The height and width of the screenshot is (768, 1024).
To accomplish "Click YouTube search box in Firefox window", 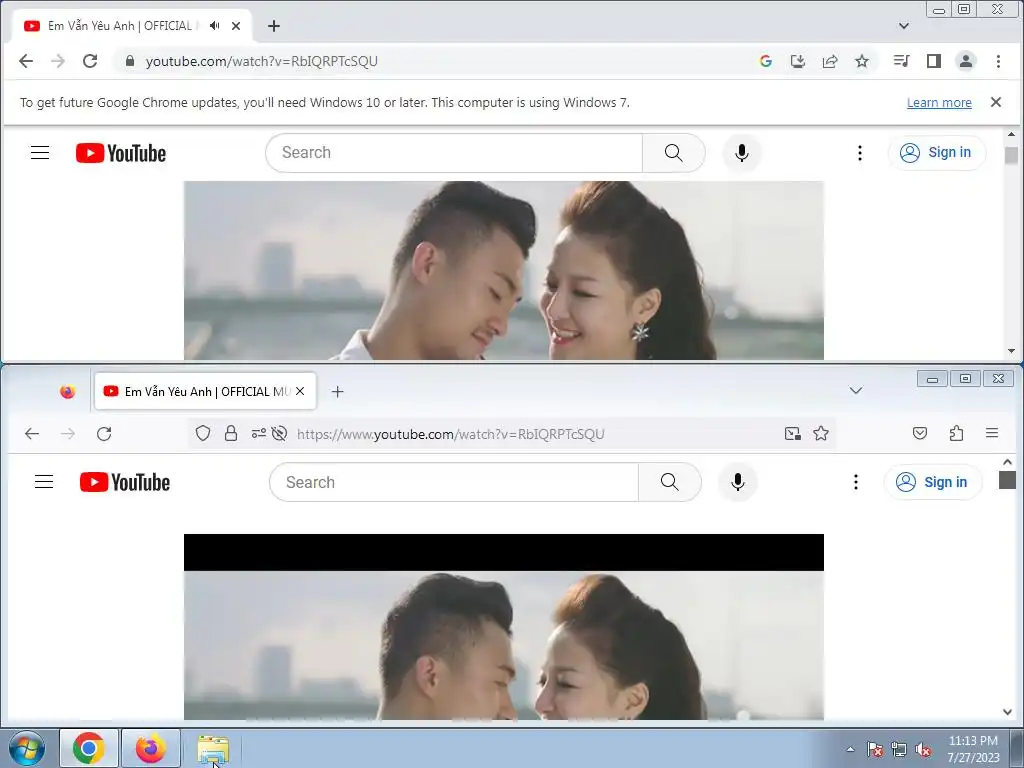I will (x=454, y=482).
